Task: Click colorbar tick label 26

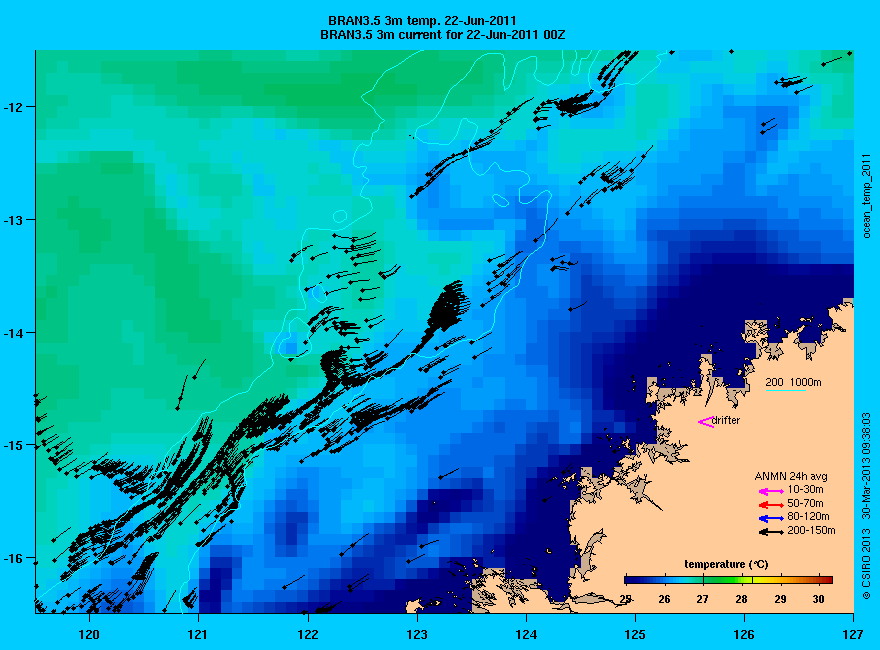Action: coord(664,599)
